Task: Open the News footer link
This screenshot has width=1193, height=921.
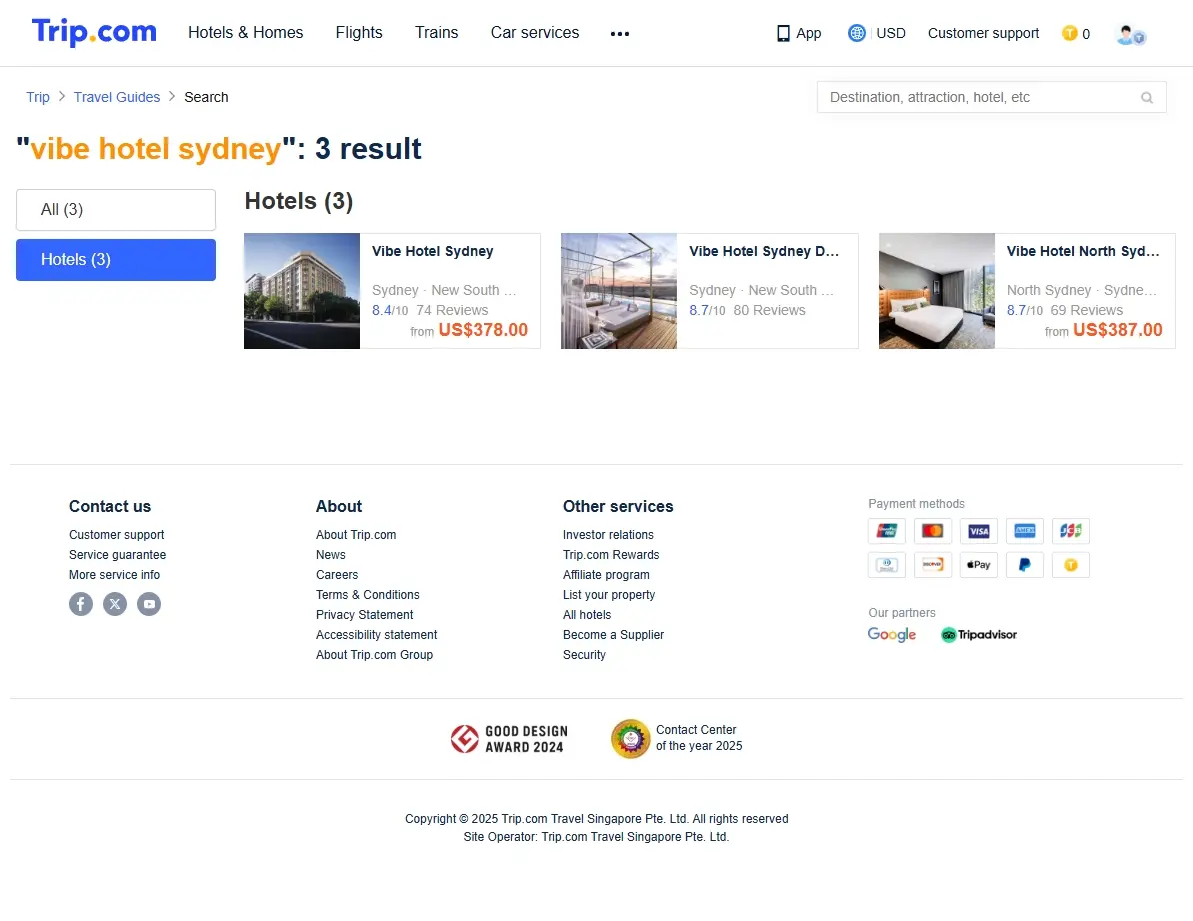Action: tap(331, 555)
